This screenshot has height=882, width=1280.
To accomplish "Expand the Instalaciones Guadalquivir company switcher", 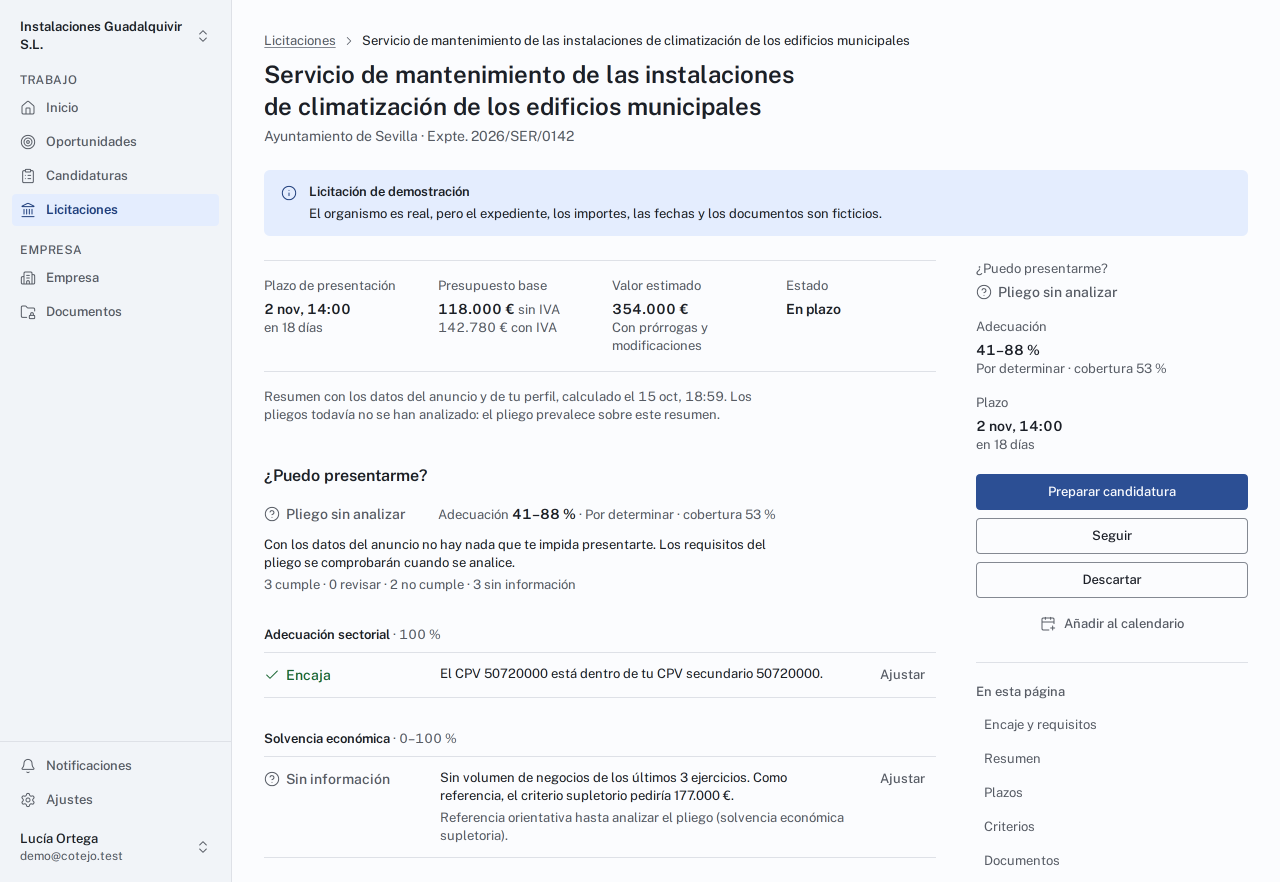I will point(115,36).
